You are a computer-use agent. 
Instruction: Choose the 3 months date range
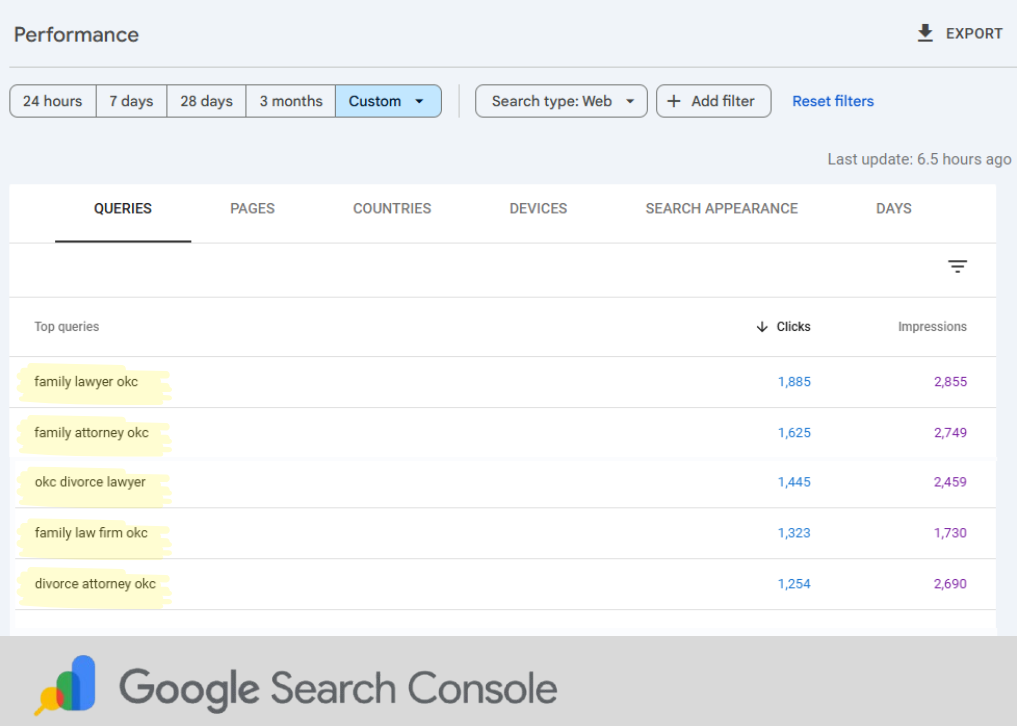[290, 101]
